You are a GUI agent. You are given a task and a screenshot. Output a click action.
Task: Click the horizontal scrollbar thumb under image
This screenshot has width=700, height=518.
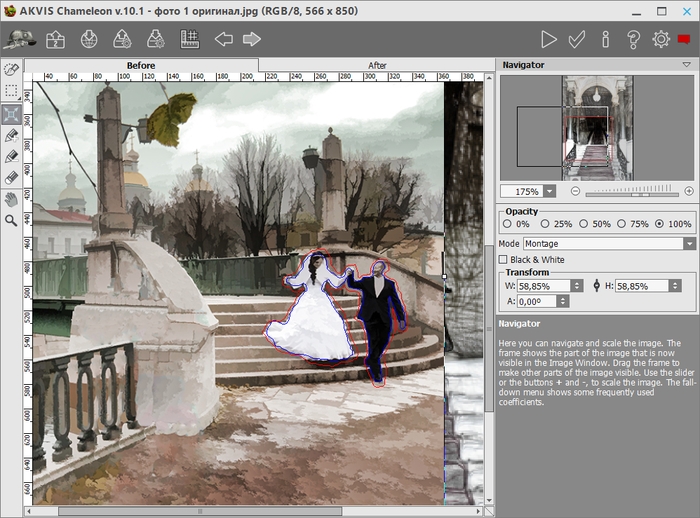tap(200, 511)
